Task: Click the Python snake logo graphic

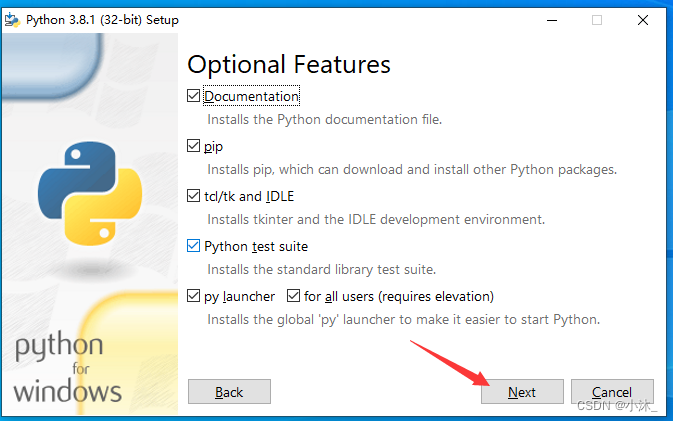Action: 90,194
